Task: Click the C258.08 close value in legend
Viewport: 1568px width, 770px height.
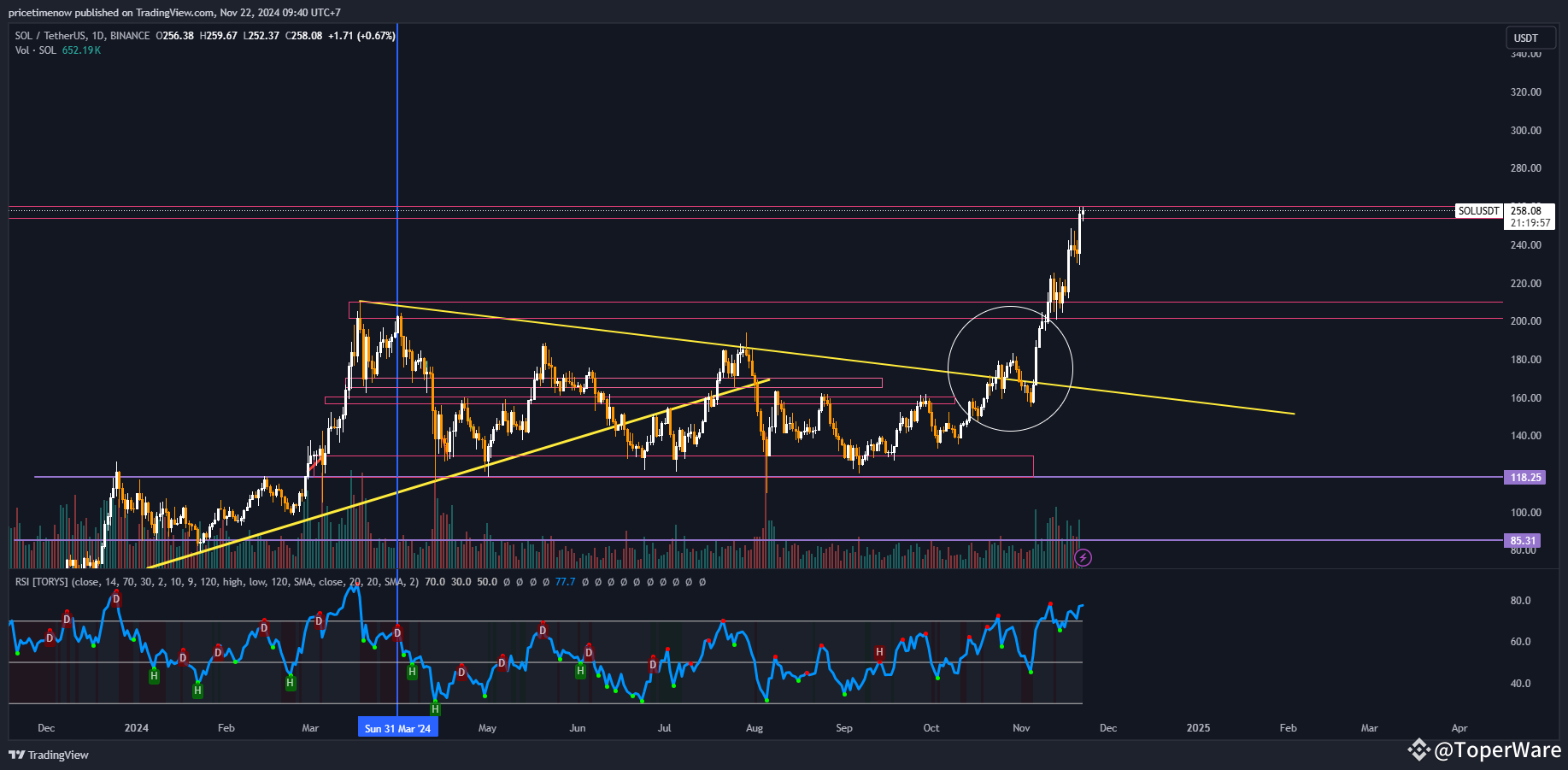Action: (304, 36)
